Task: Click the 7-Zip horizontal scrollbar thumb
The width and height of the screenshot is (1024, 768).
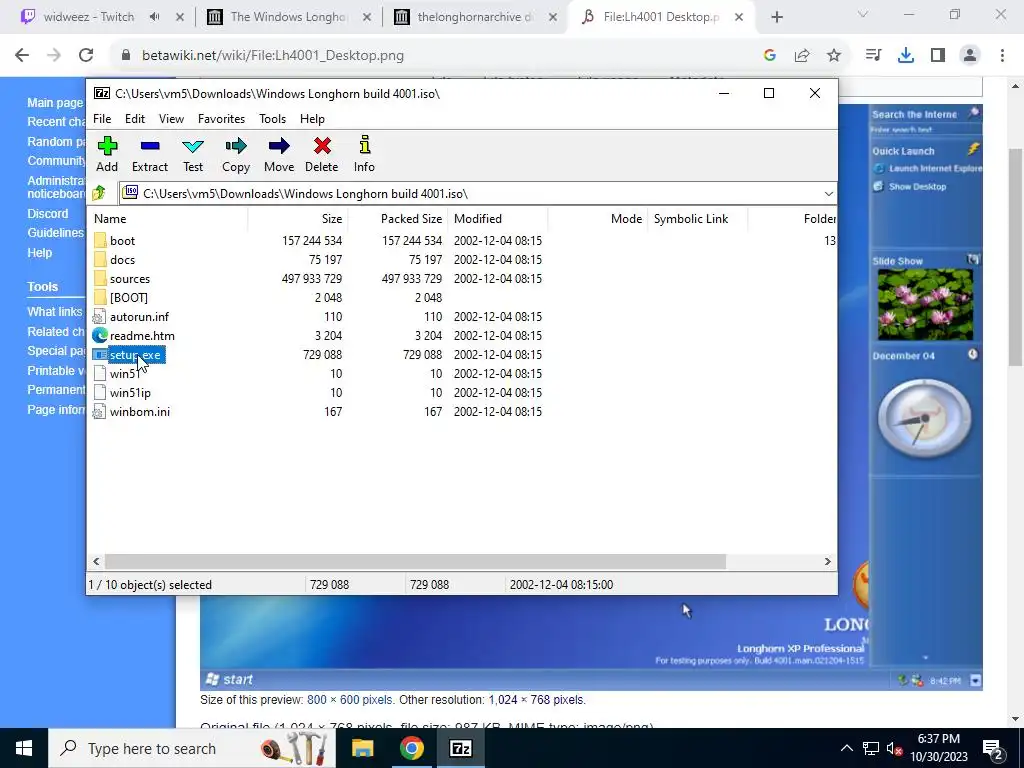Action: point(415,562)
